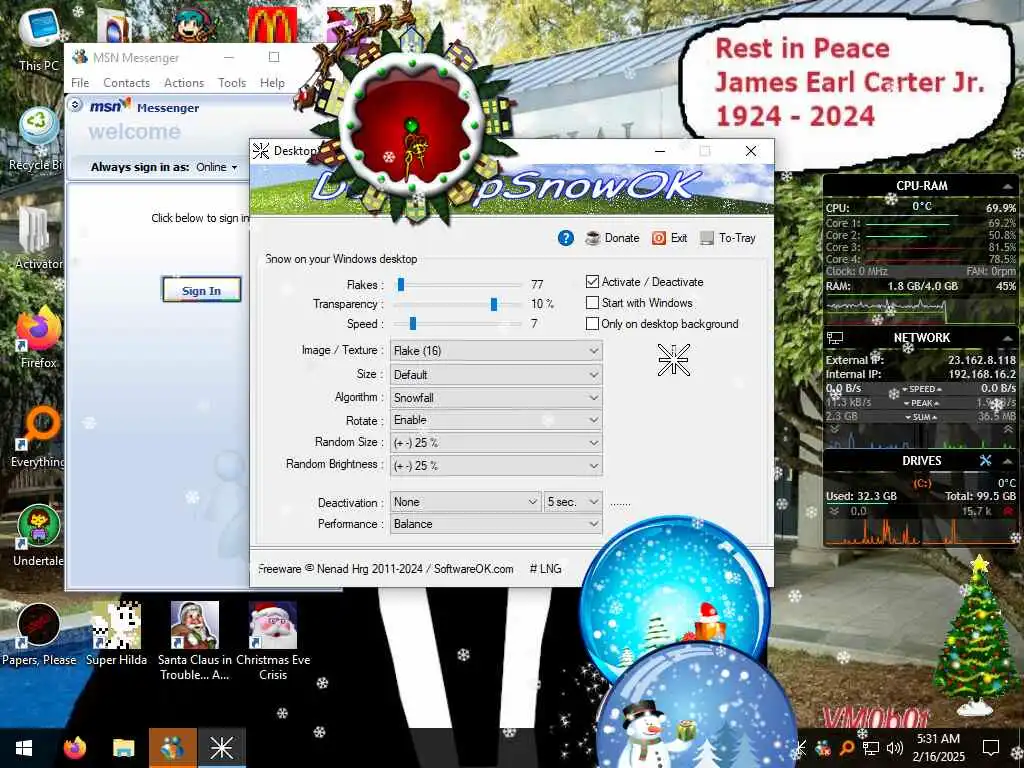This screenshot has height=768, width=1024.
Task: Click the MSN Messenger butterfly title icon
Action: click(80, 57)
